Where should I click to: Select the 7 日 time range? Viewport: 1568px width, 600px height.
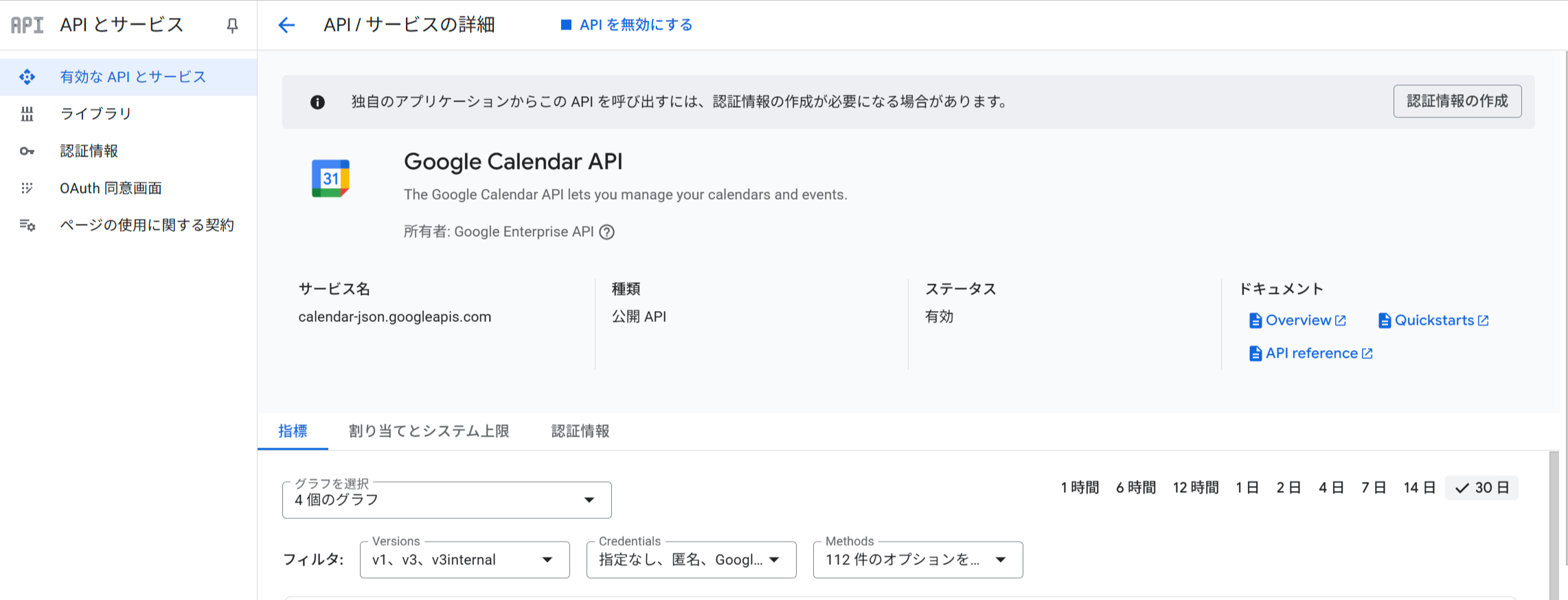[1373, 487]
